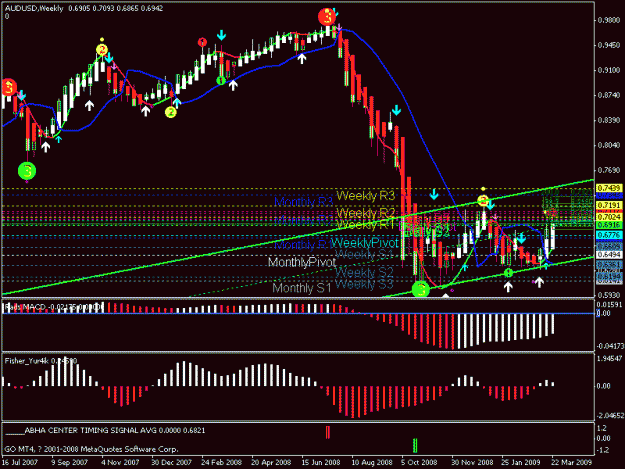This screenshot has width=625, height=469.
Task: Click the yellow circle 2 marker above the November 2007 high
Action: 102,50
